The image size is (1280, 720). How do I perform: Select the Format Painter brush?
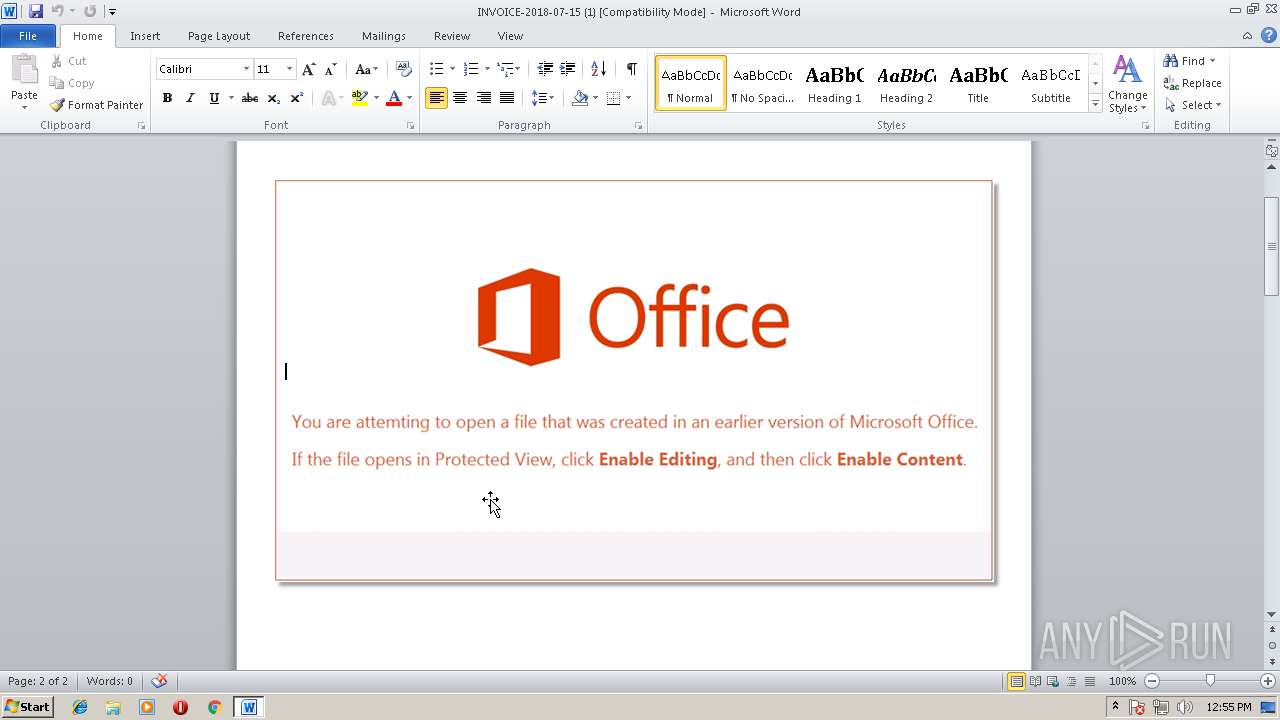(x=97, y=105)
